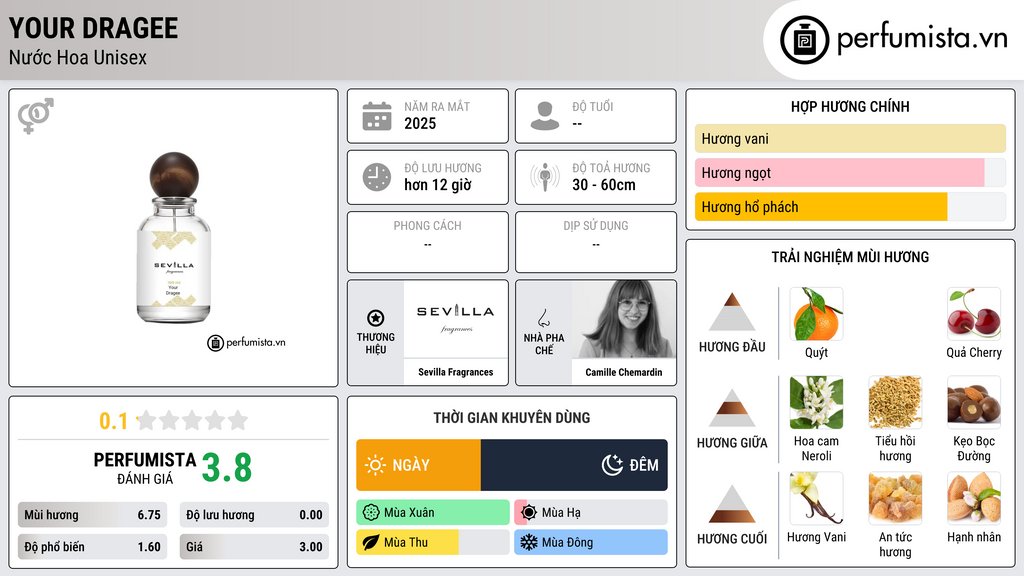Image resolution: width=1024 pixels, height=576 pixels.
Task: Click the Hương vani accord bar
Action: (850, 138)
